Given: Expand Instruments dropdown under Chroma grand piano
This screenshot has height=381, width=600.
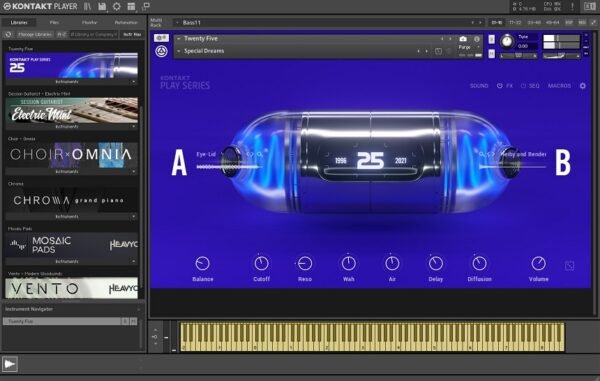Looking at the screenshot, I should click(x=72, y=217).
